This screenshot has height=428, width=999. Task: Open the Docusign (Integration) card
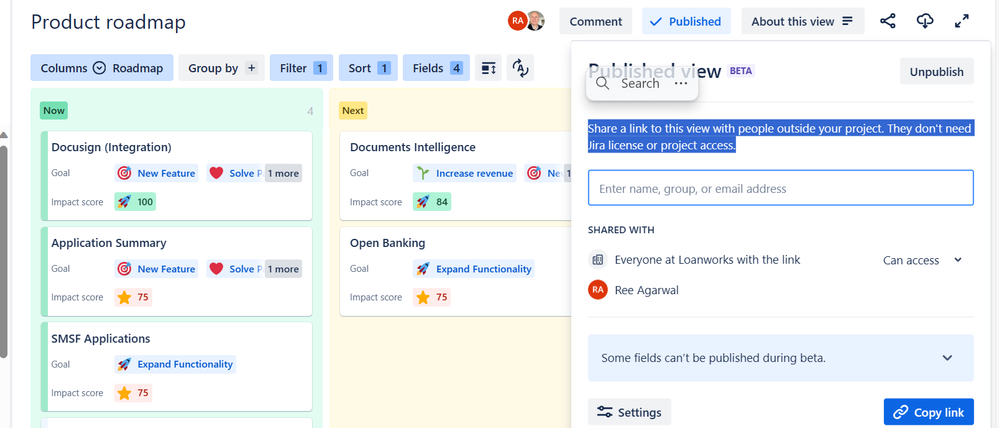[178, 176]
